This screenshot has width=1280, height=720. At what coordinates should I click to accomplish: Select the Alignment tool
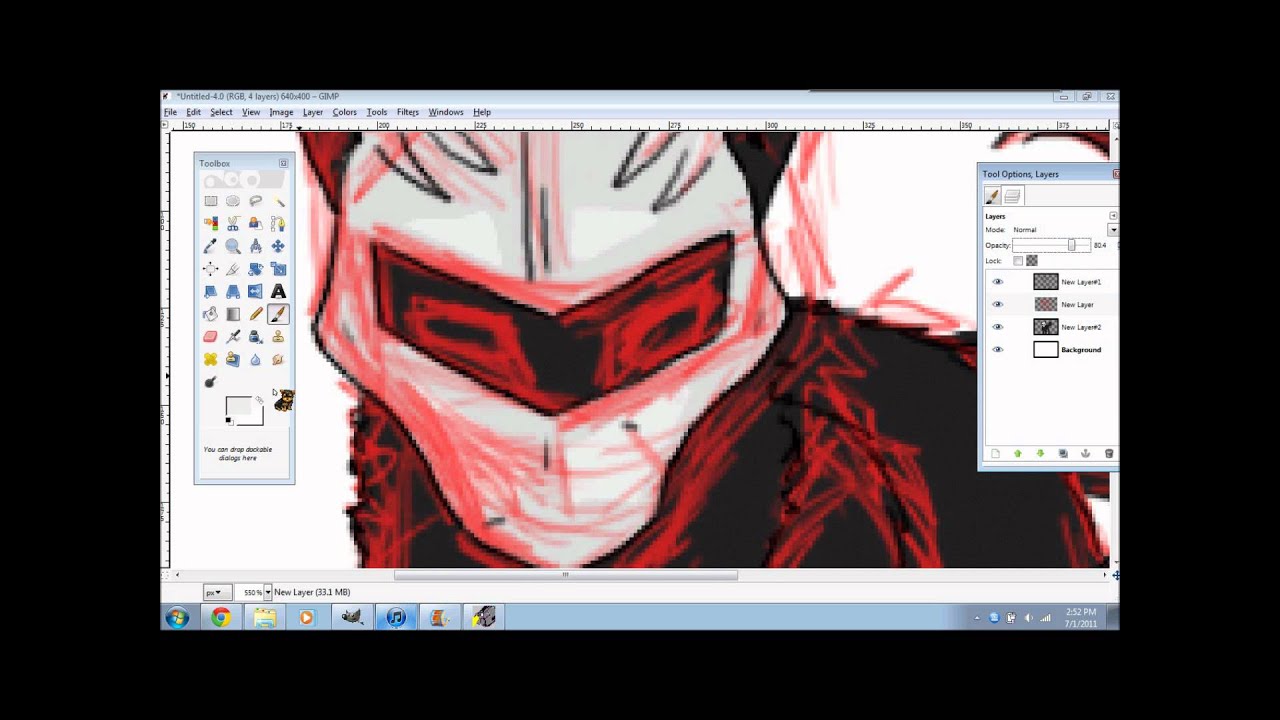coord(211,269)
